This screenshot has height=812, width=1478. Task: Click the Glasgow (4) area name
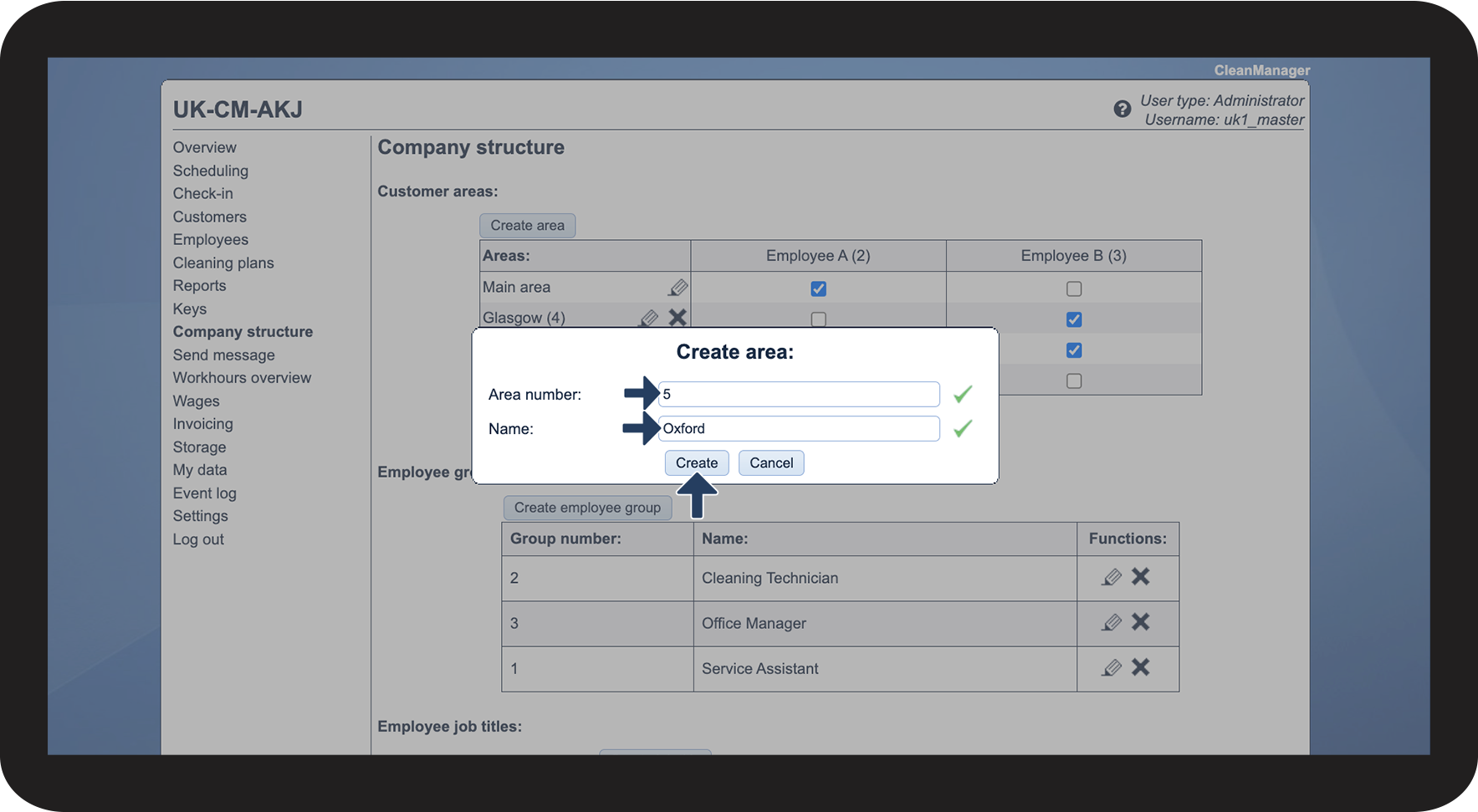click(524, 318)
